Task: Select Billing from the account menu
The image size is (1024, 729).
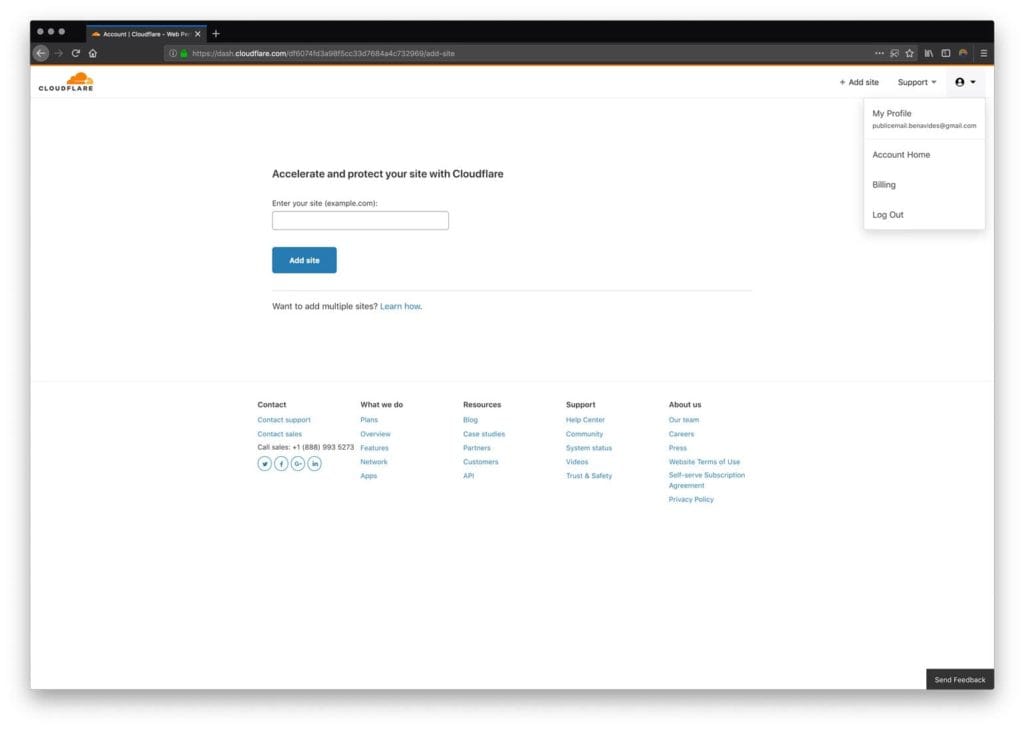Action: [x=883, y=184]
